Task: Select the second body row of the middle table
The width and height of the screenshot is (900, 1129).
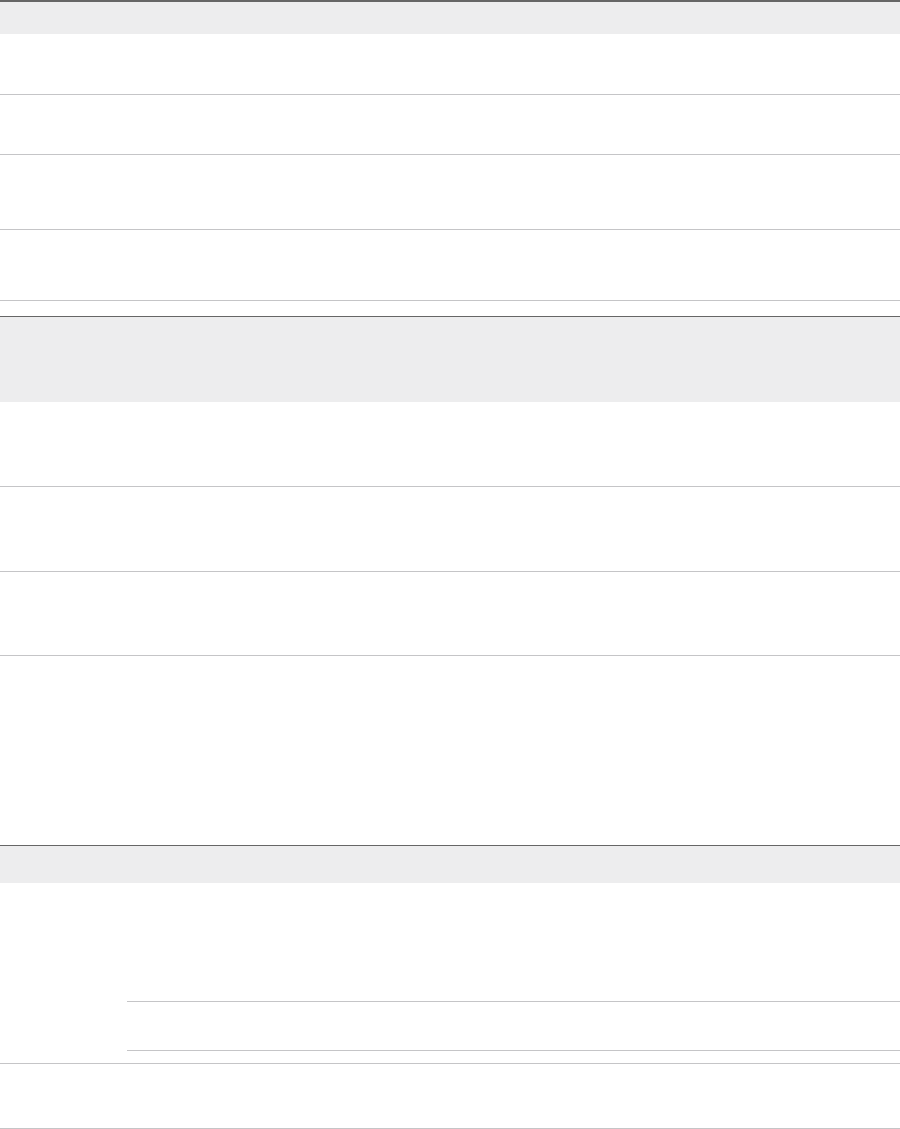Action: (450, 528)
